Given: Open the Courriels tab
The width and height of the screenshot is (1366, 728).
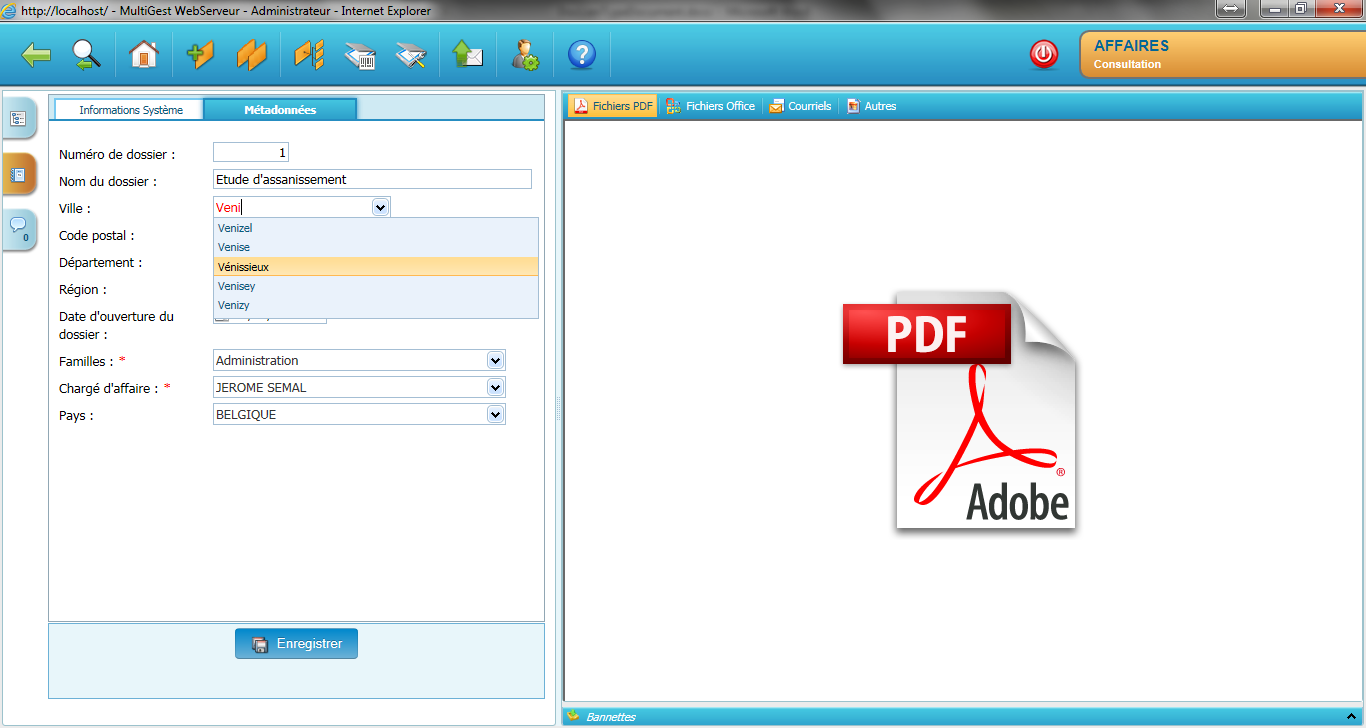Looking at the screenshot, I should [x=801, y=106].
